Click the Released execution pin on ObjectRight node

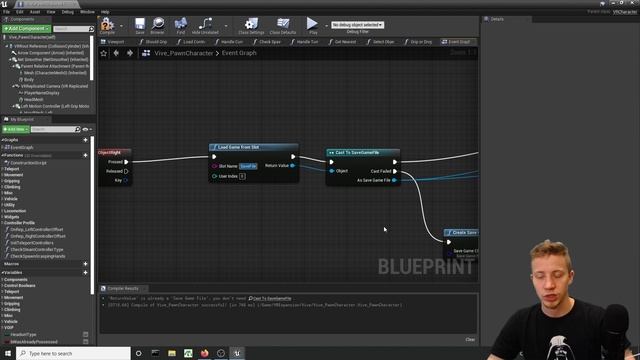(x=126, y=171)
